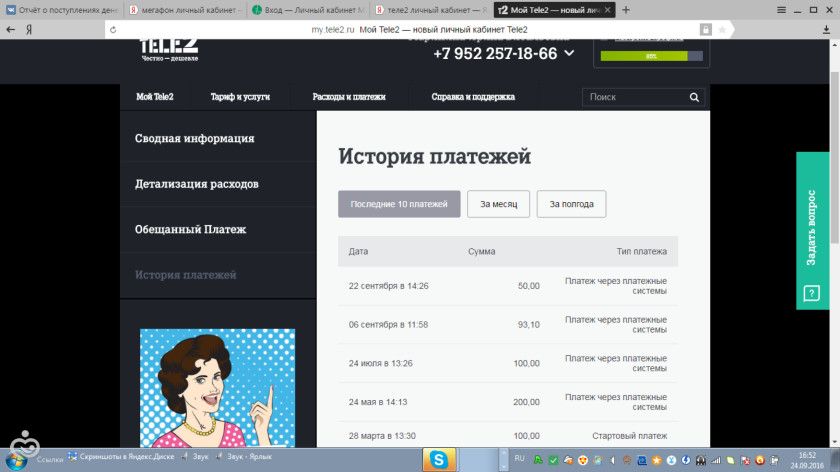Viewport: 840px width, 472px height.
Task: Open 'Детализация расходов' in sidebar
Action: (197, 184)
